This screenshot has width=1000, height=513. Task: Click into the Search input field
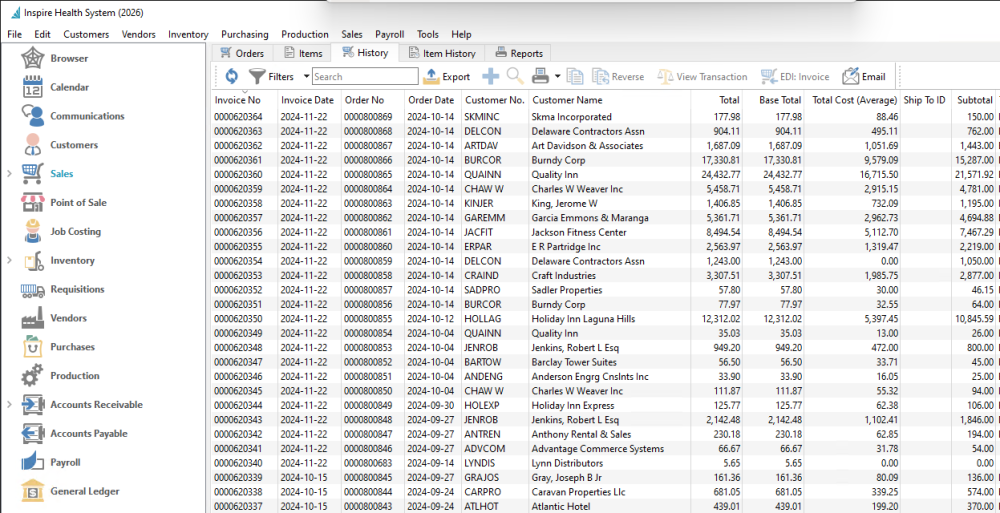pyautogui.click(x=365, y=77)
